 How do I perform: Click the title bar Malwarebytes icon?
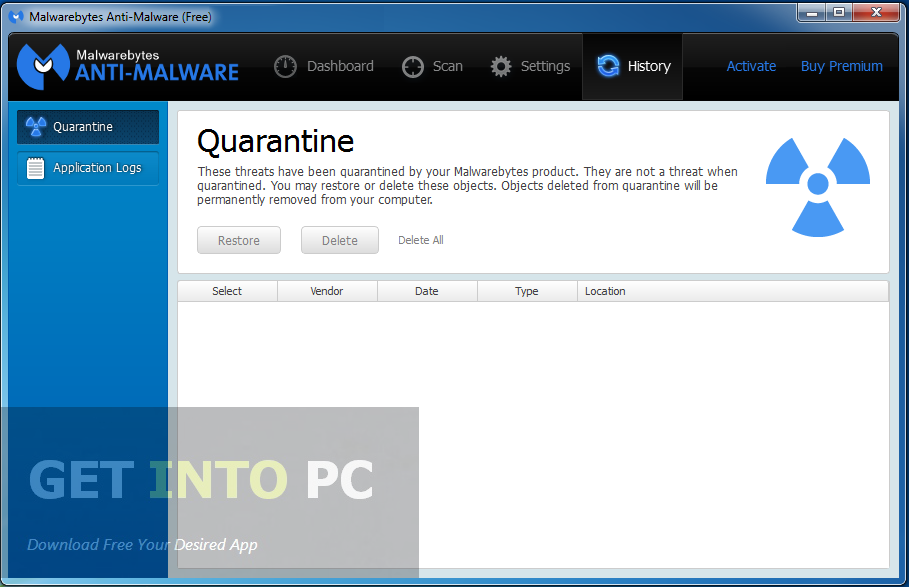coord(16,17)
